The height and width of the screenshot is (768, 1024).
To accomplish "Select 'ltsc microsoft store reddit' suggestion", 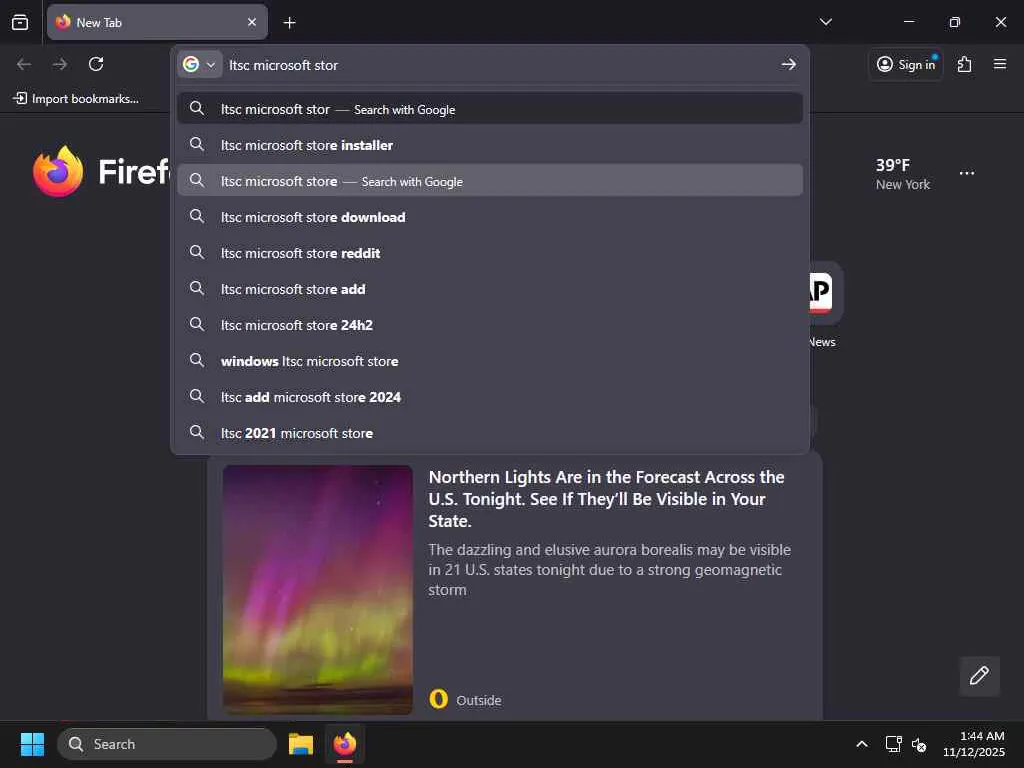I will (x=490, y=252).
